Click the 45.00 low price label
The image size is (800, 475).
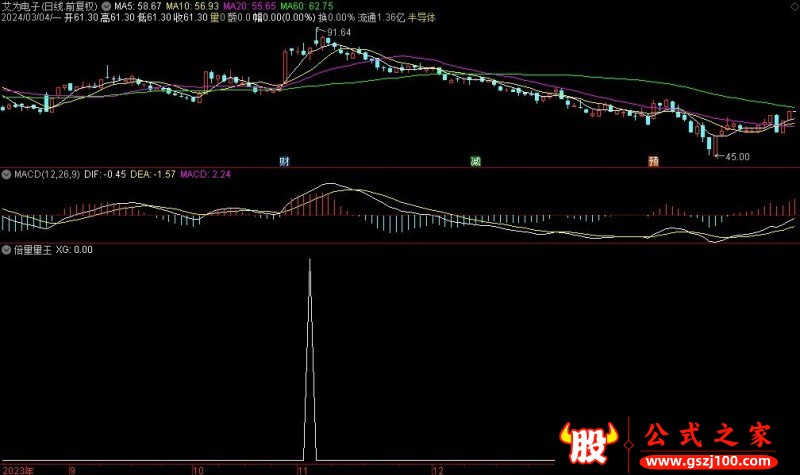(x=737, y=156)
